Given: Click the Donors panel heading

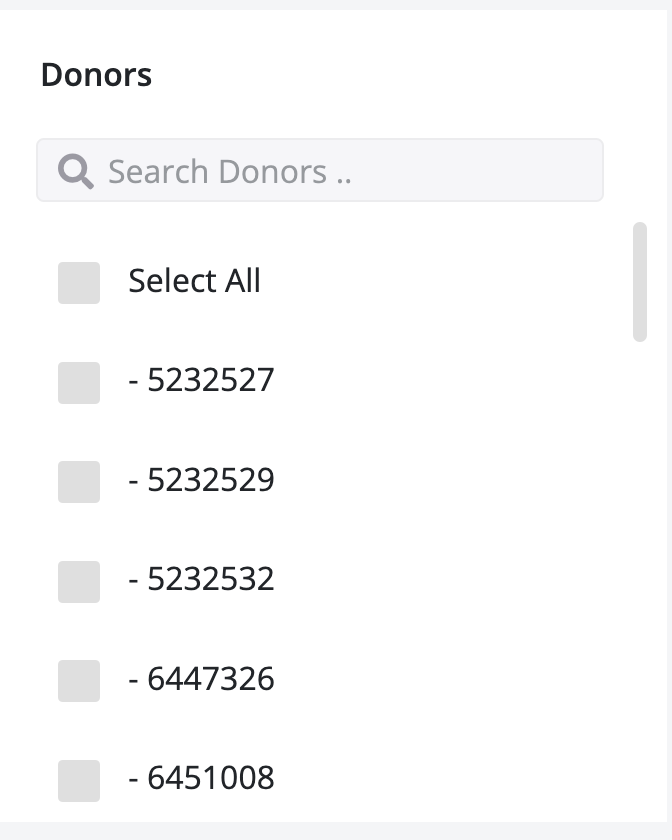Looking at the screenshot, I should point(96,75).
